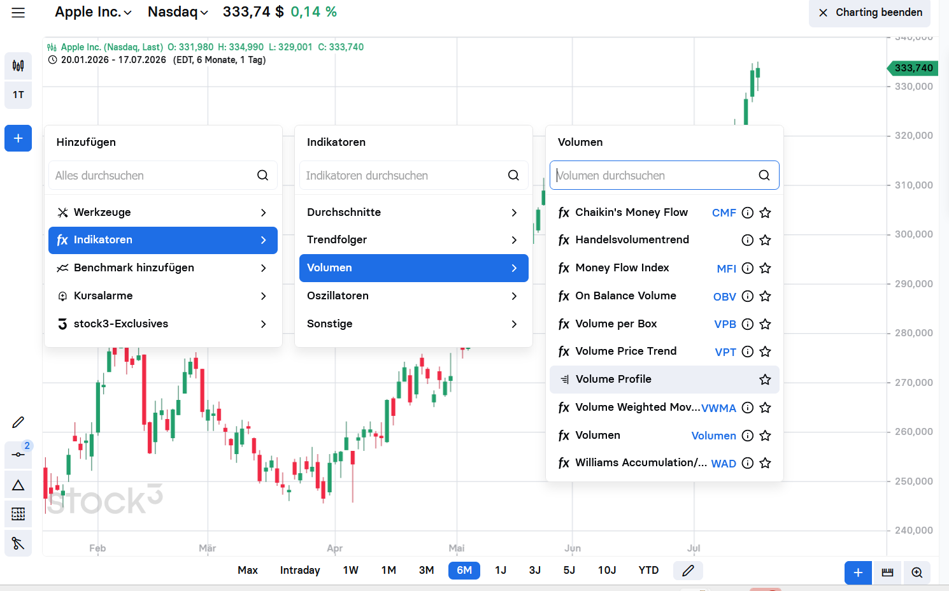949x591 pixels.
Task: Click Charting beenden button
Action: 872,13
